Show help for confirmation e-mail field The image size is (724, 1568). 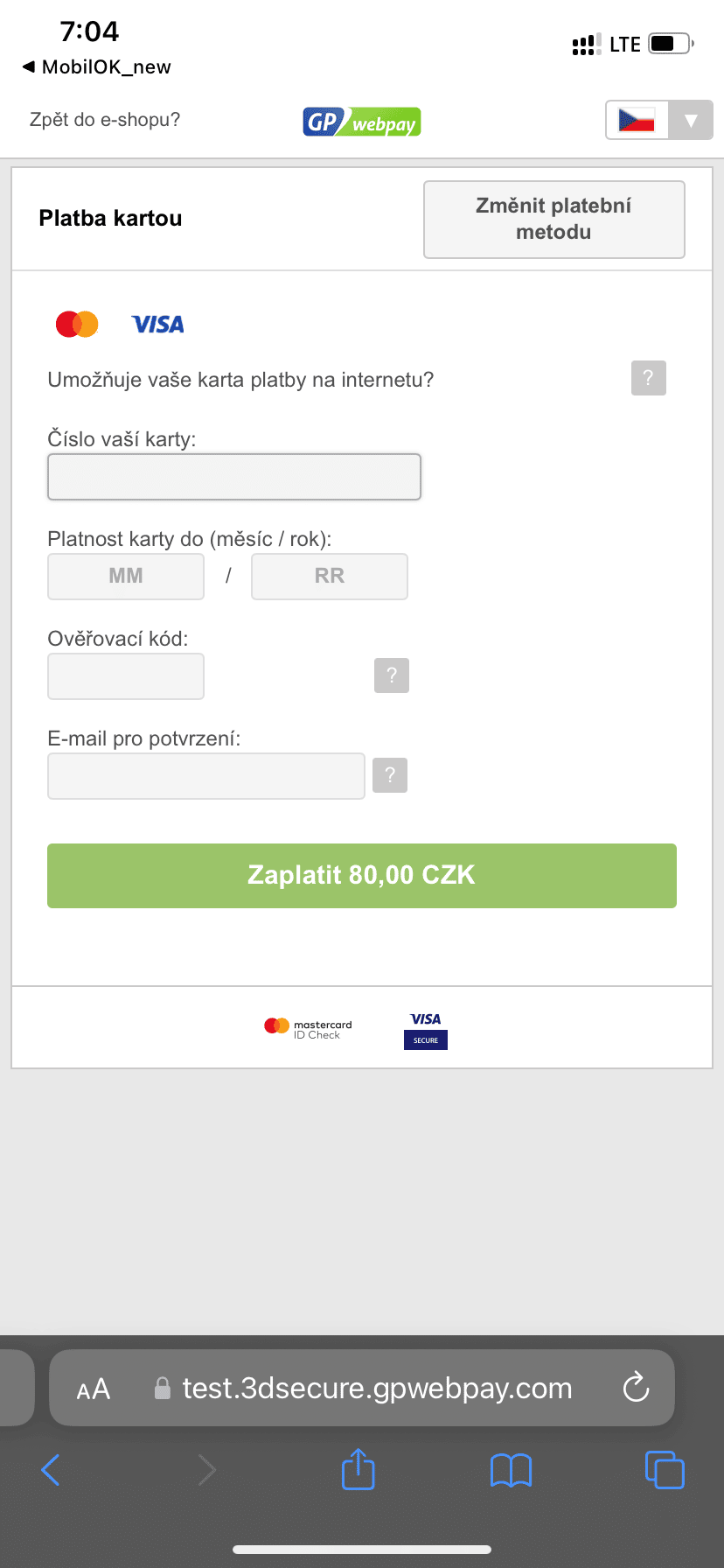coord(390,775)
